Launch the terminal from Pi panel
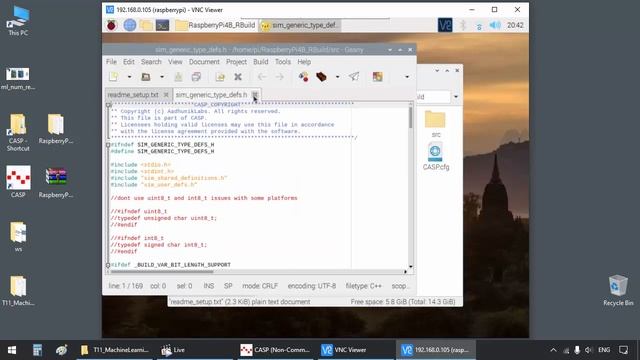The height and width of the screenshot is (360, 640). tap(162, 25)
